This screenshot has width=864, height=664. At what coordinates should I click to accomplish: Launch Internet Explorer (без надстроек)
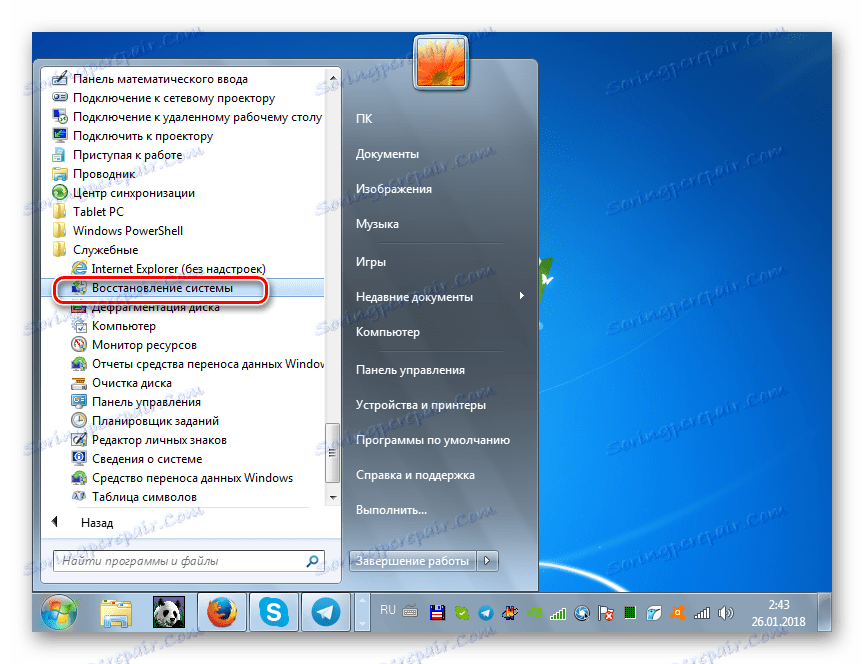(x=169, y=269)
